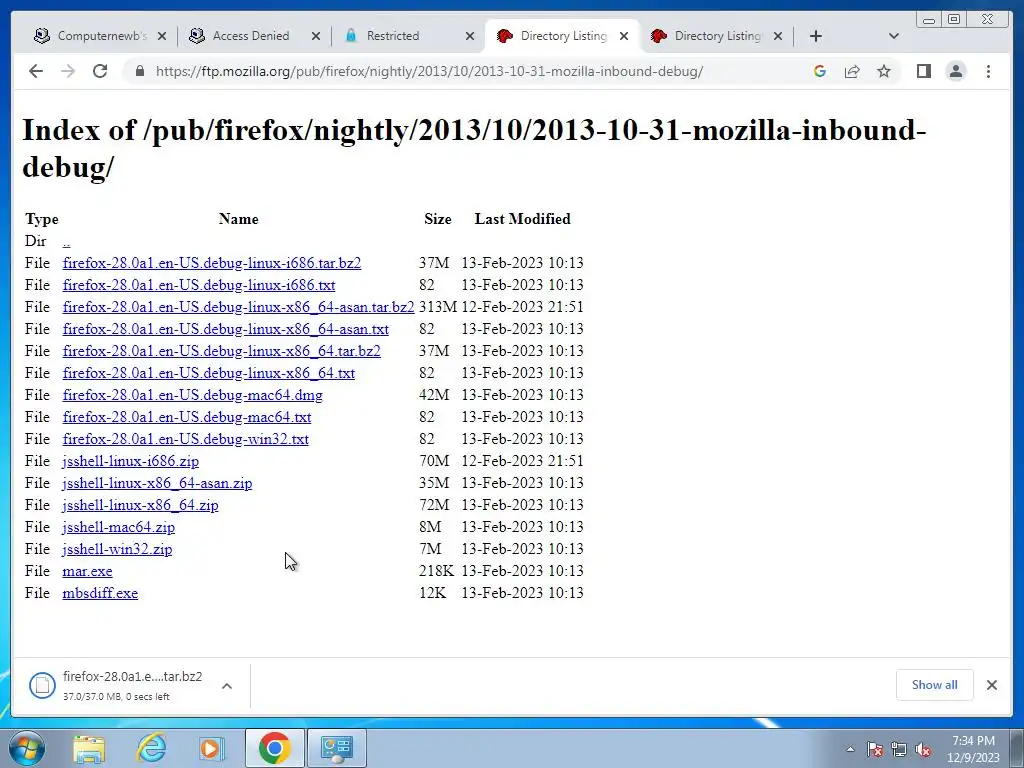Close the downloads bar
1024x768 pixels.
(991, 685)
